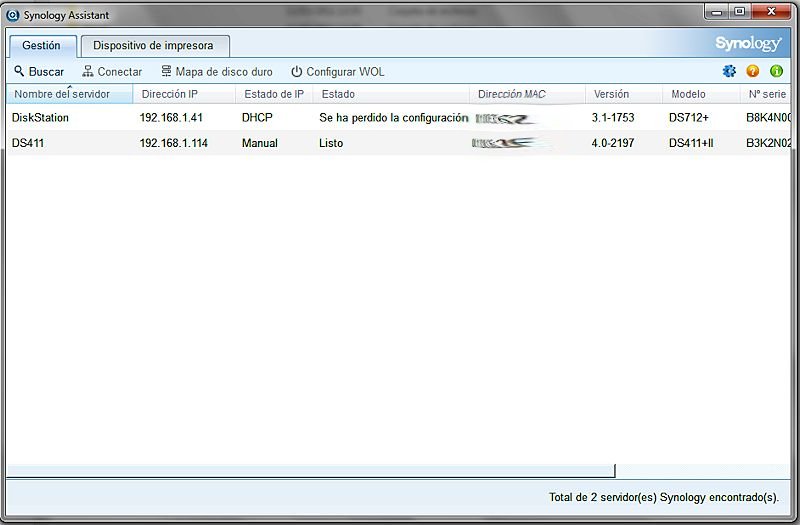The image size is (800, 525).
Task: Click the Nº serie column header
Action: 765,94
